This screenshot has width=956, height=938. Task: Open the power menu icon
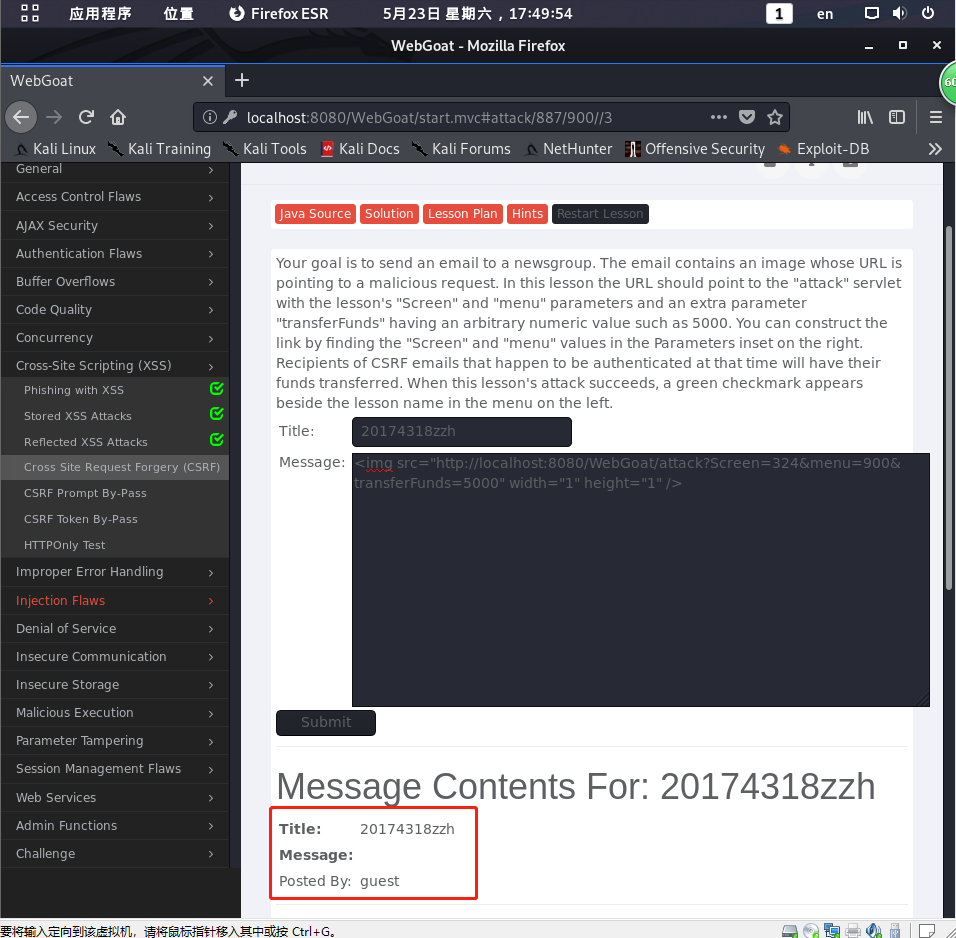tap(928, 13)
